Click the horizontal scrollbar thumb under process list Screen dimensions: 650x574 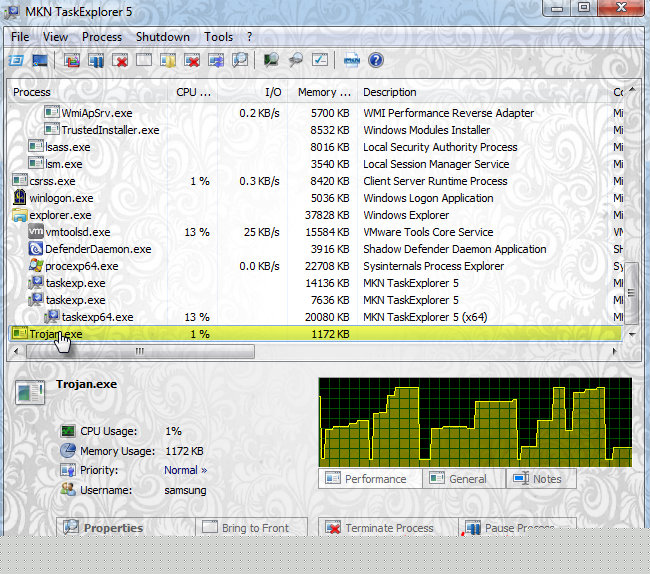[139, 352]
